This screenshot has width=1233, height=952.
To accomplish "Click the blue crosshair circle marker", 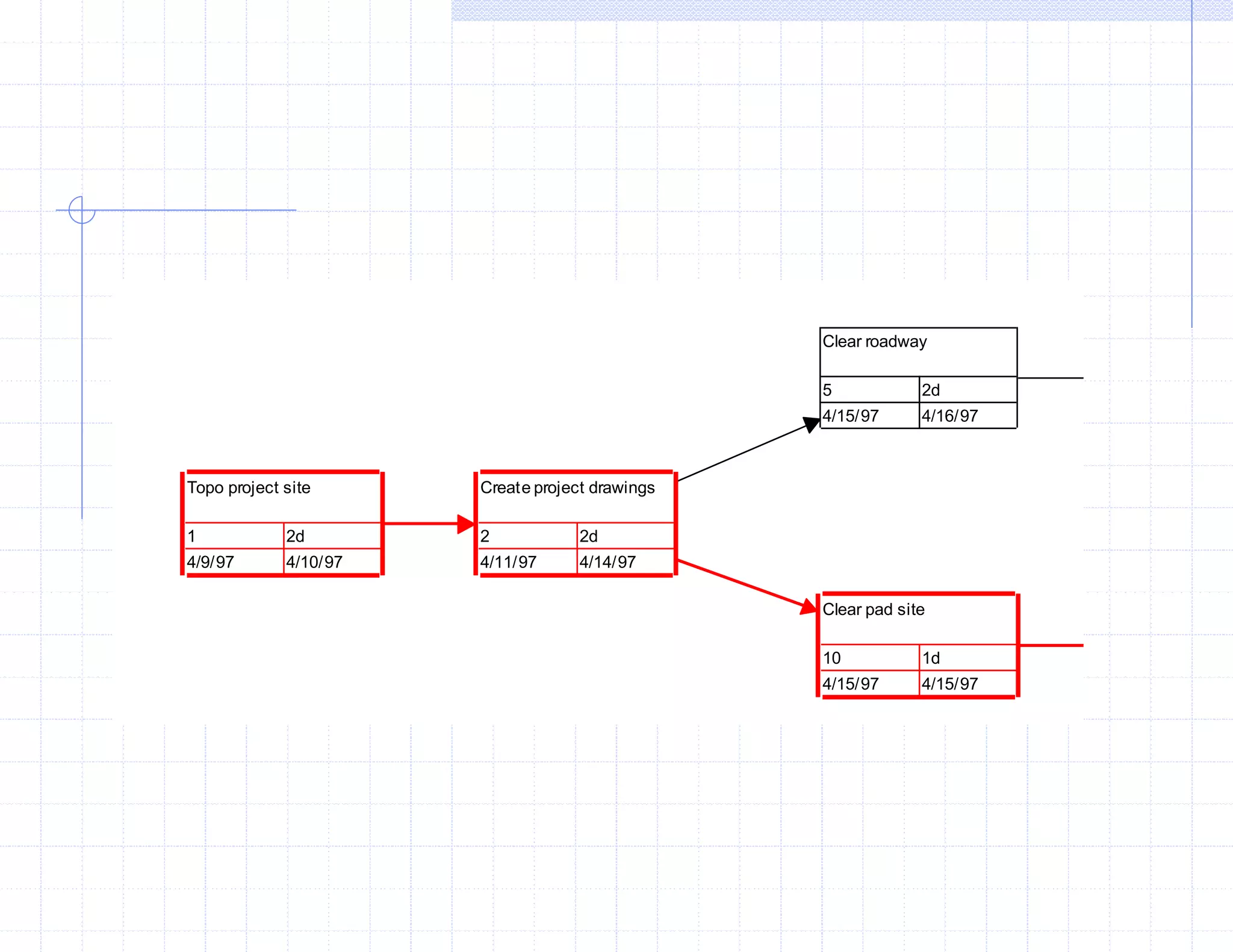I will [x=82, y=210].
